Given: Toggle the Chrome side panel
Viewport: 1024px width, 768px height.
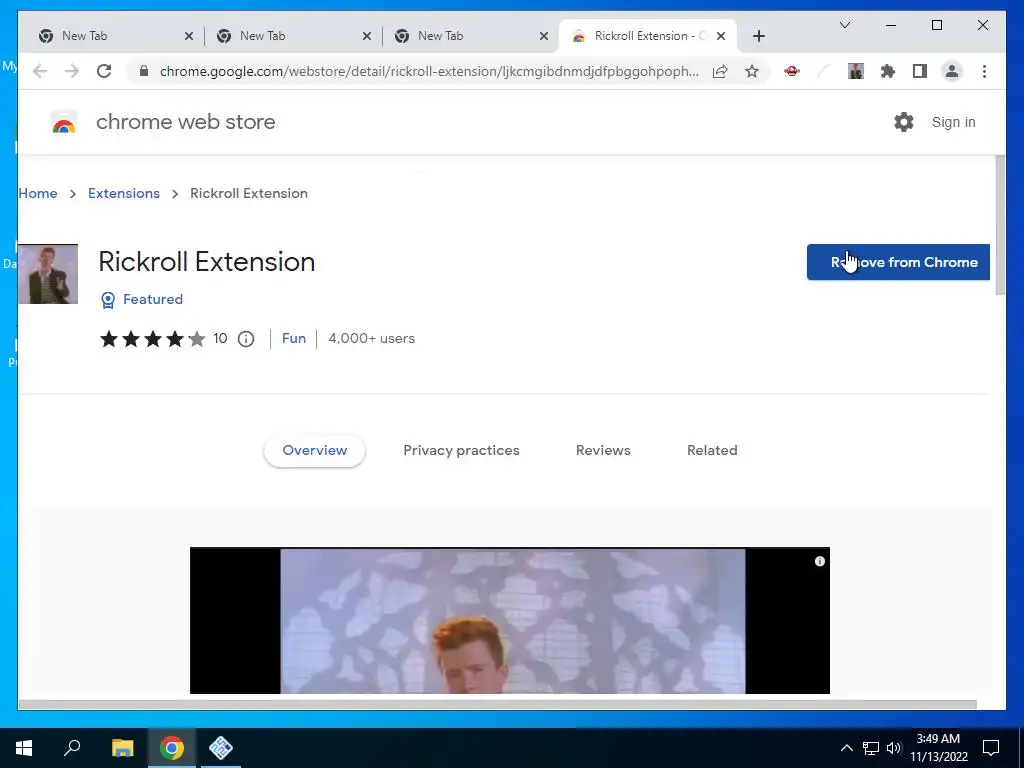Looking at the screenshot, I should 920,71.
